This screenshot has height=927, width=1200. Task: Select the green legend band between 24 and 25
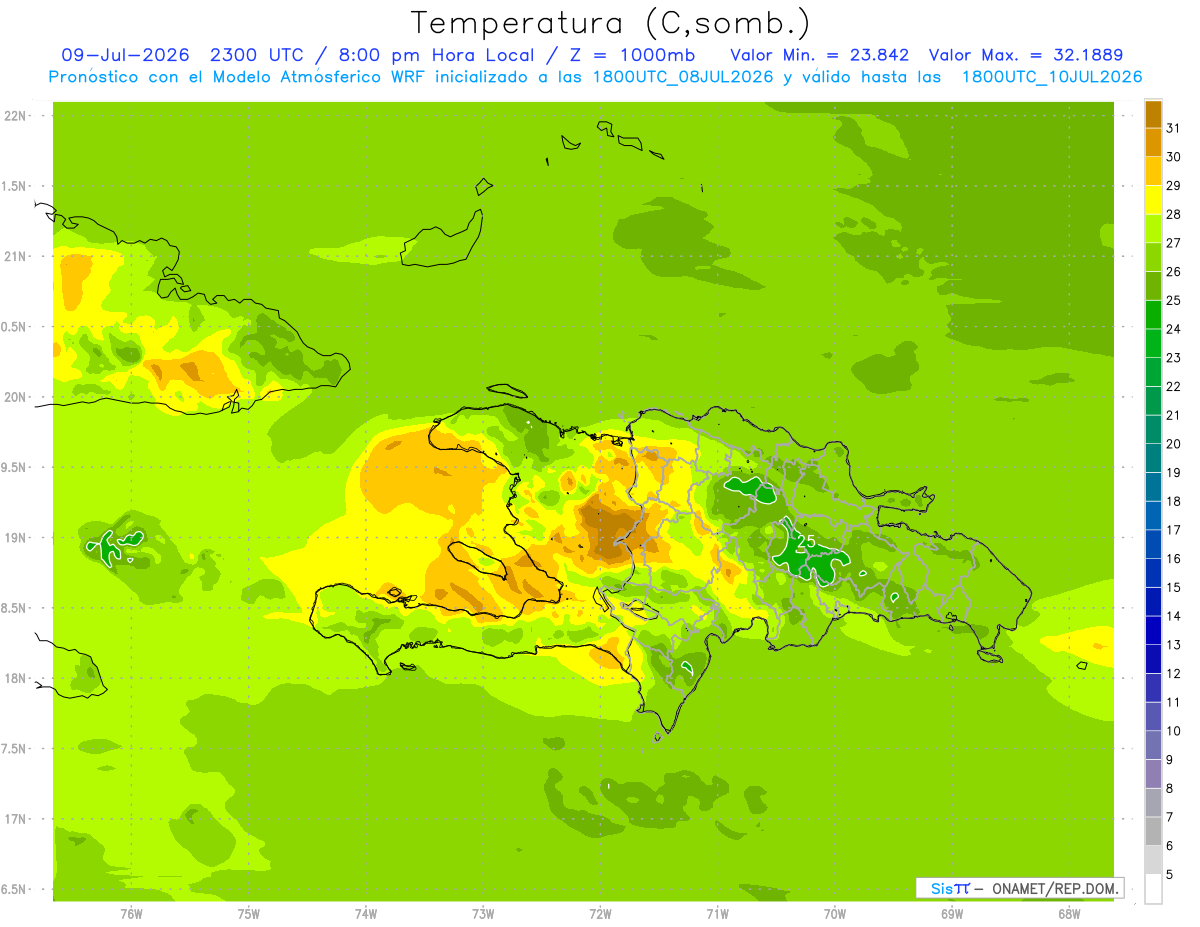(x=1153, y=314)
